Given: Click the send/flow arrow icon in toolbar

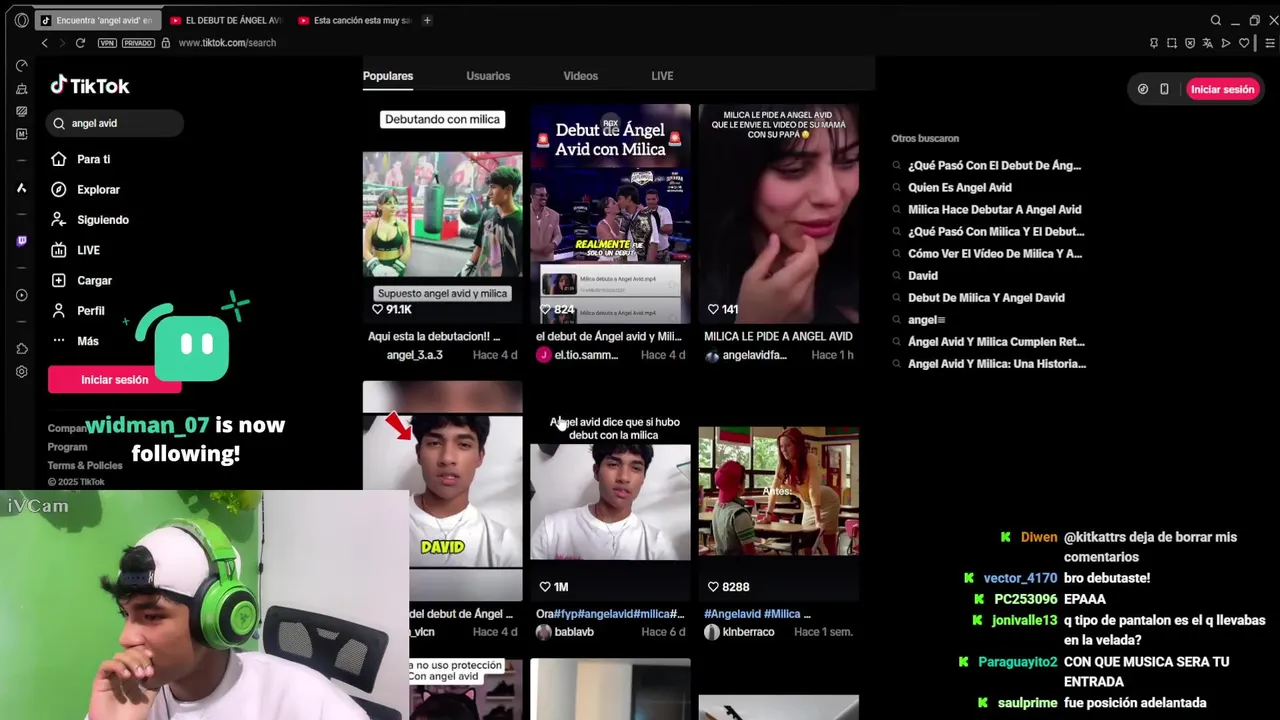Looking at the screenshot, I should coord(1226,43).
